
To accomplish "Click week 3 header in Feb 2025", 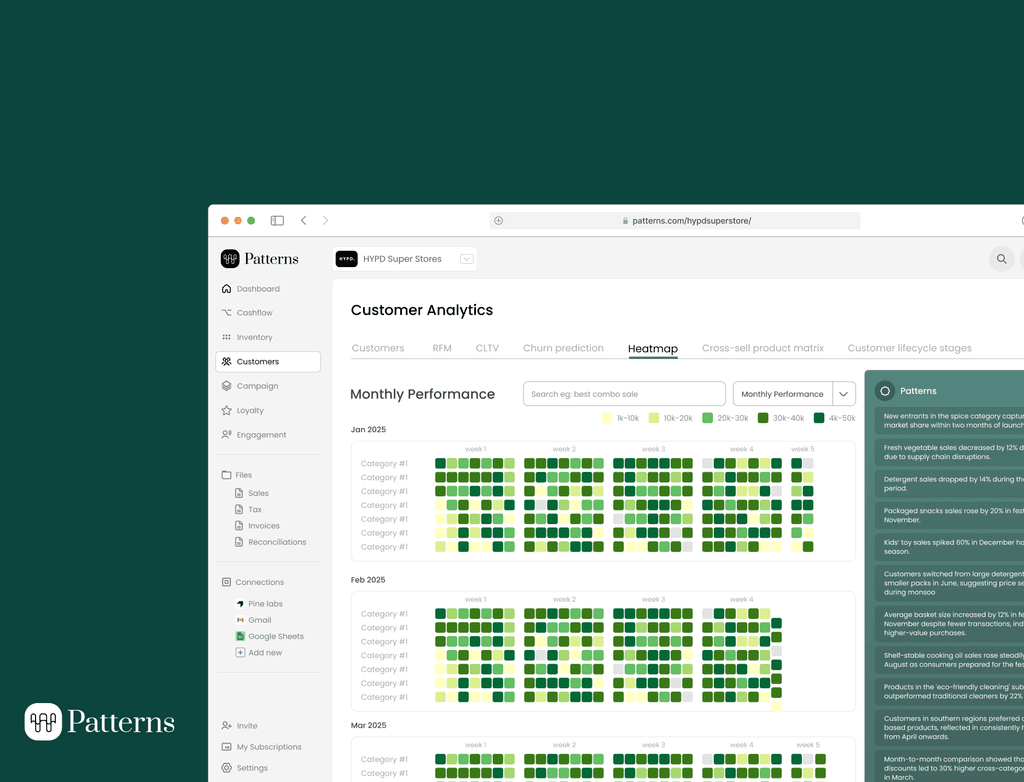I will click(x=653, y=599).
